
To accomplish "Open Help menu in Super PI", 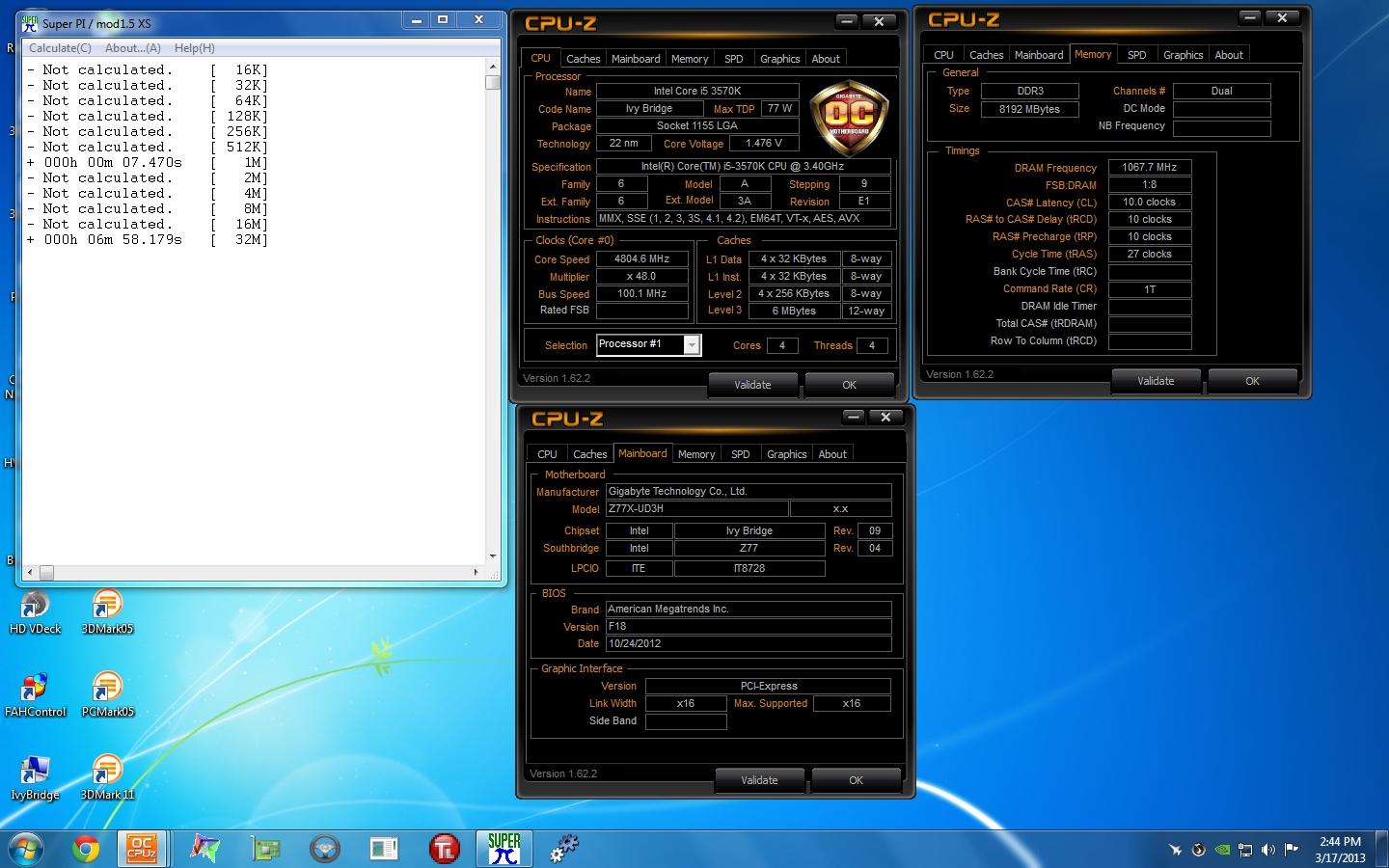I will (x=195, y=47).
